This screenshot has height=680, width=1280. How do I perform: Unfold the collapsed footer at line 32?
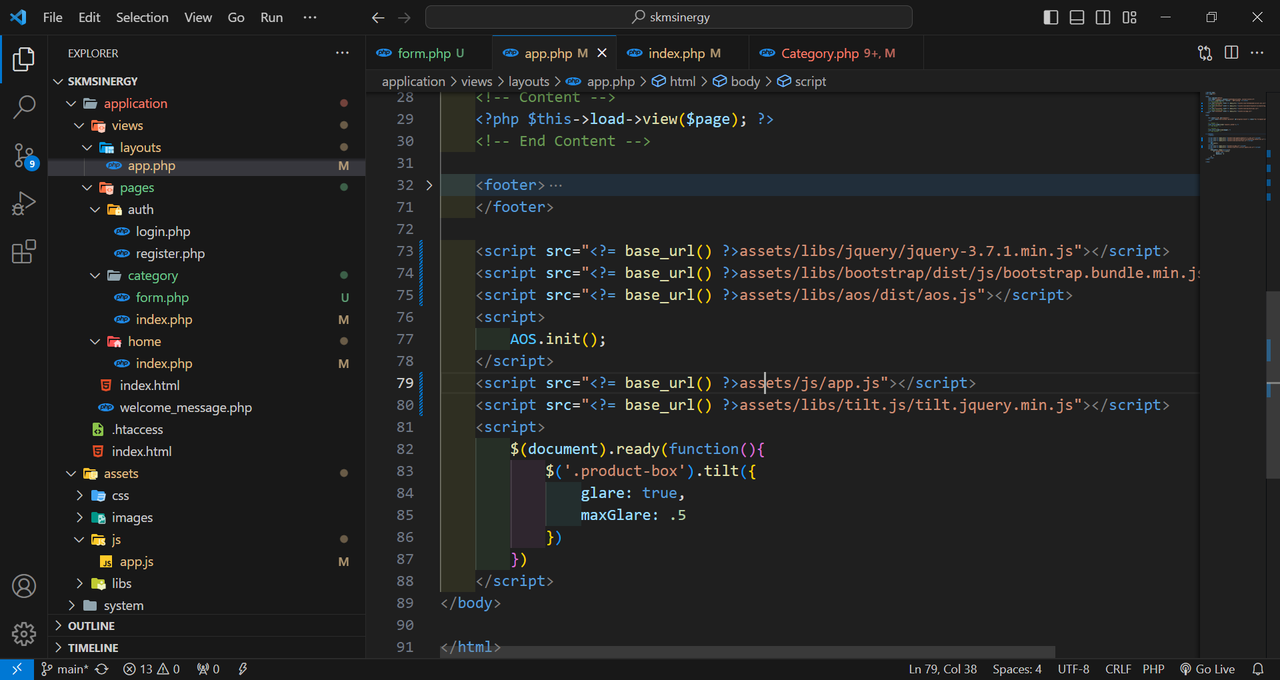click(x=429, y=185)
